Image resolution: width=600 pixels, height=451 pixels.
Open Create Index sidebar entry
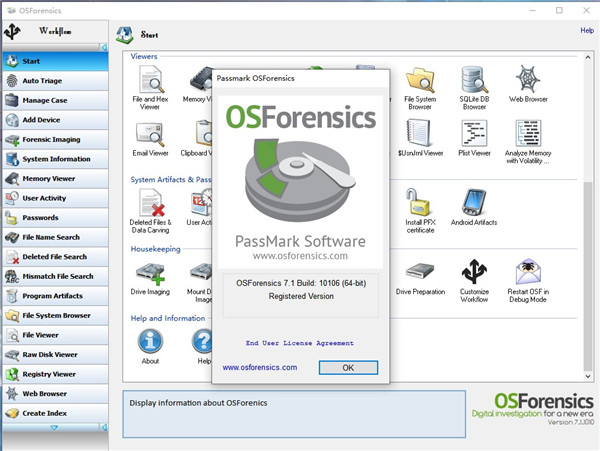coord(55,413)
